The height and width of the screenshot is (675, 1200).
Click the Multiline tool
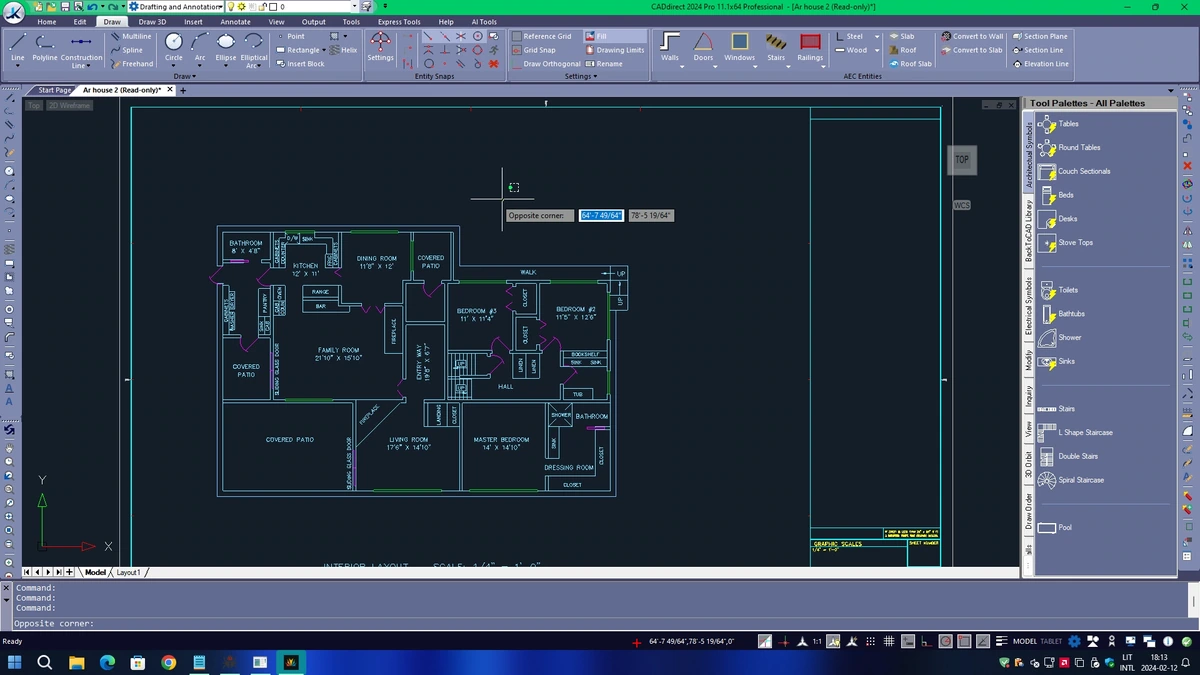pyautogui.click(x=130, y=36)
